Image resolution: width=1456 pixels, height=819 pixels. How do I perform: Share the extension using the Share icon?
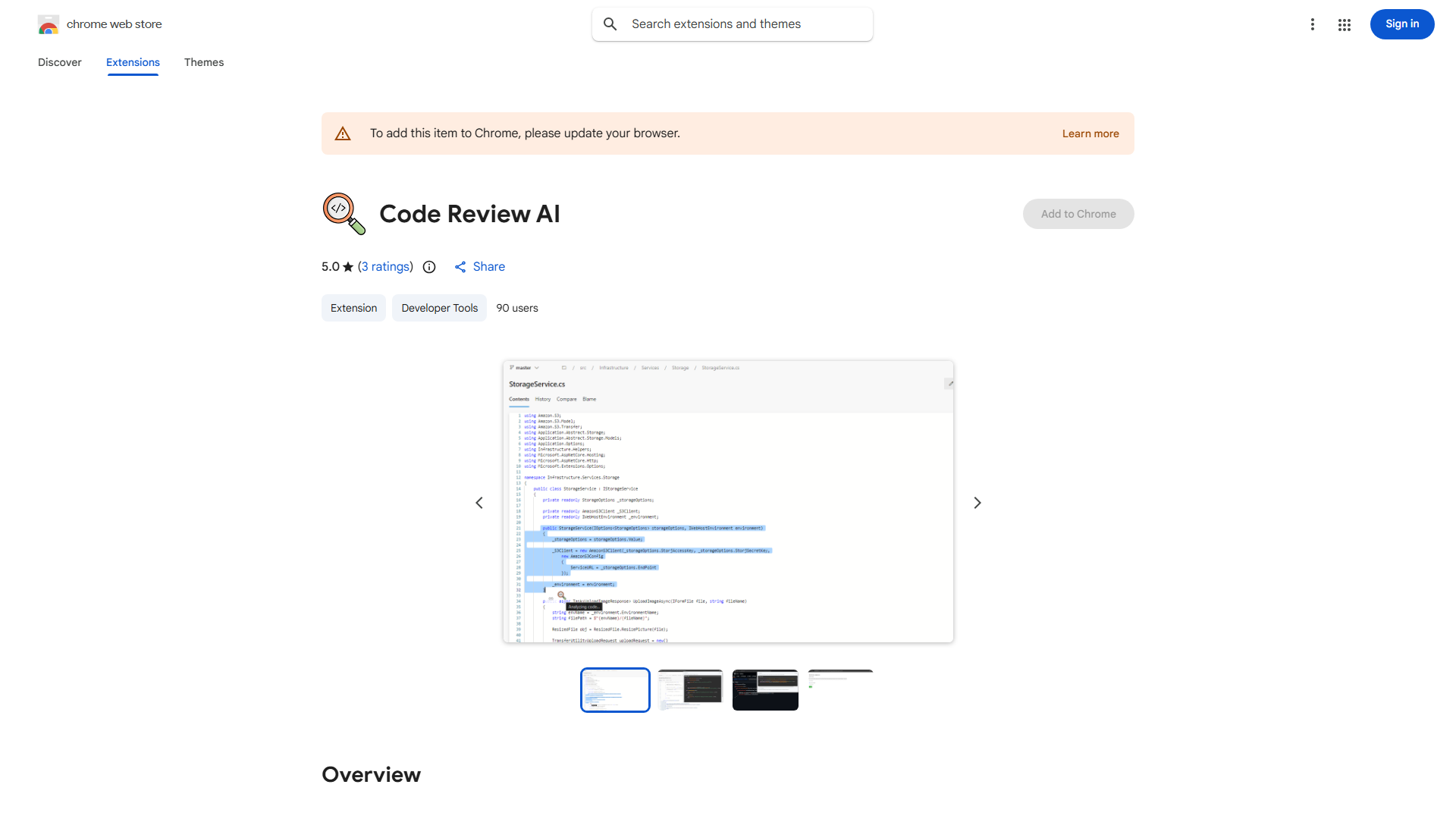(x=461, y=267)
